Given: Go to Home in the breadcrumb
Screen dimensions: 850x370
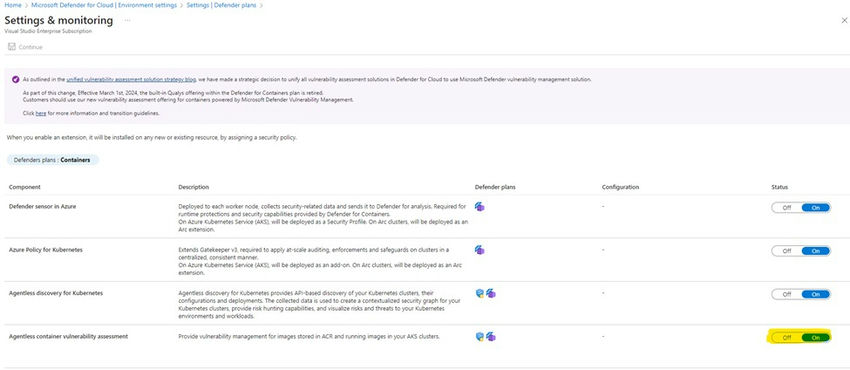Looking at the screenshot, I should (12, 5).
